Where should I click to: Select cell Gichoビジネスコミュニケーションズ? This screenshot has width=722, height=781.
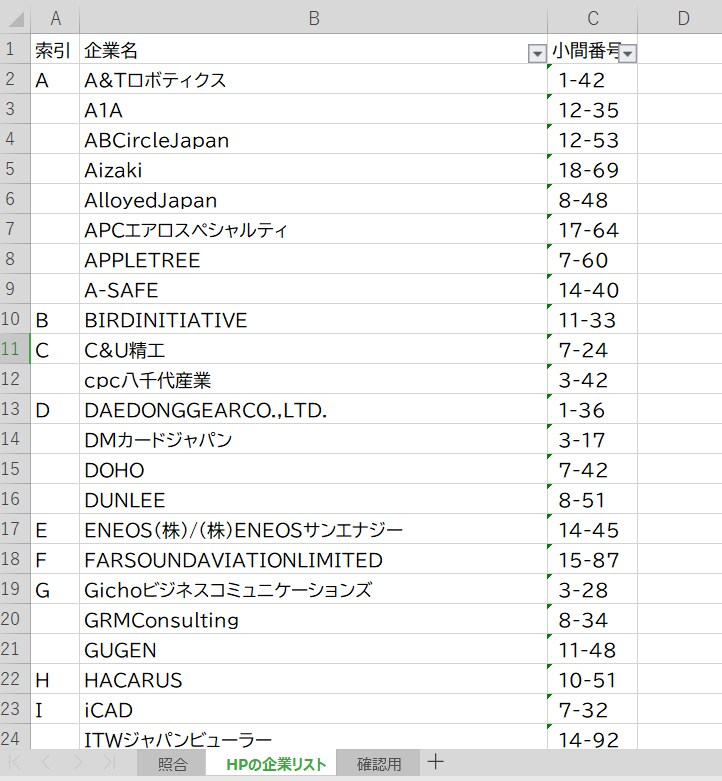314,589
